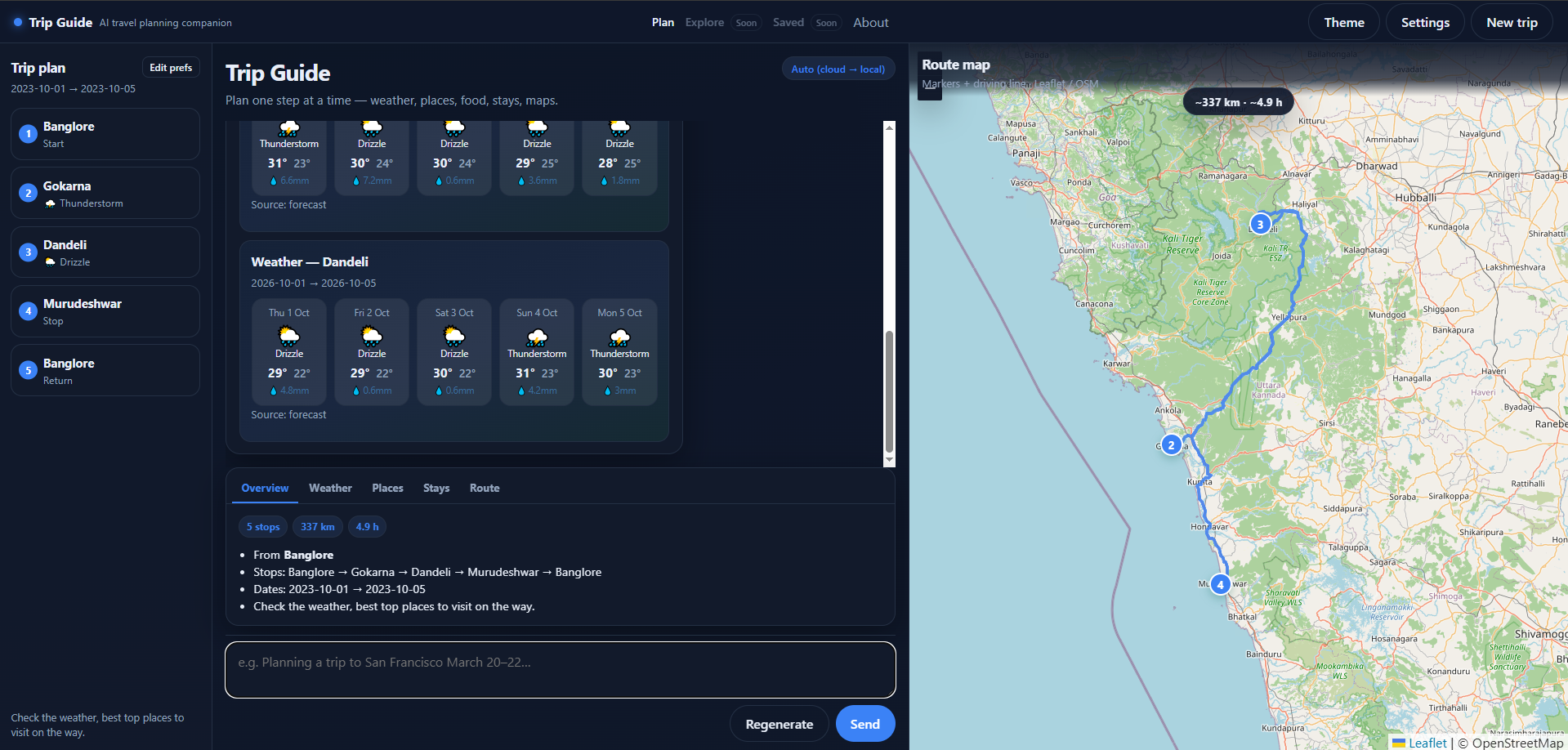Viewport: 1568px width, 750px height.
Task: Click route map marker number 4 at Murudeshwar
Action: pos(1220,584)
